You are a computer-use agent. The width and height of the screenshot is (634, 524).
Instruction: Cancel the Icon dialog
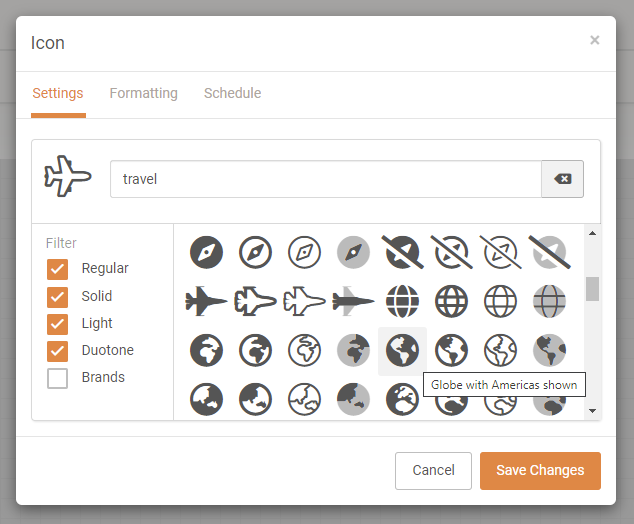(x=433, y=471)
